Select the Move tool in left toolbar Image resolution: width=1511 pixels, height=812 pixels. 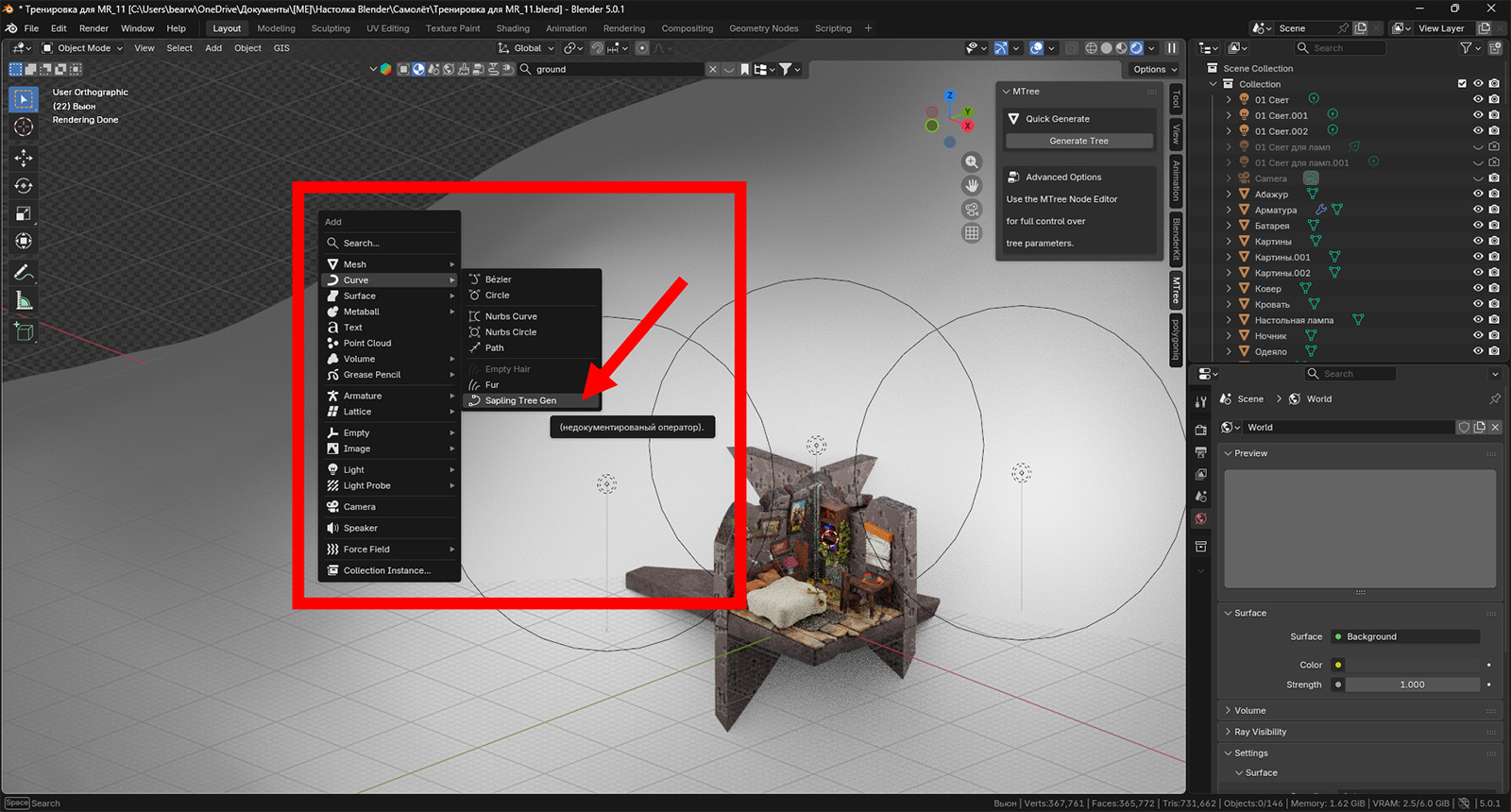pos(24,158)
